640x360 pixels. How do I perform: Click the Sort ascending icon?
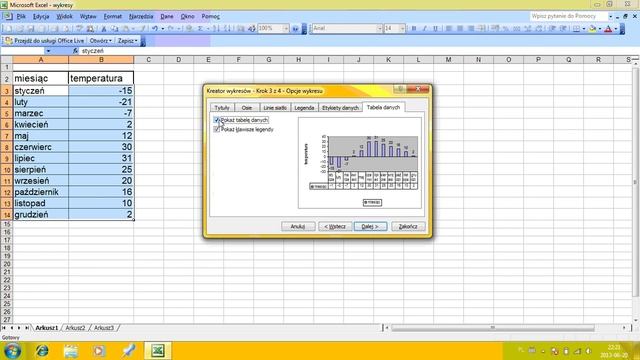(x=216, y=29)
